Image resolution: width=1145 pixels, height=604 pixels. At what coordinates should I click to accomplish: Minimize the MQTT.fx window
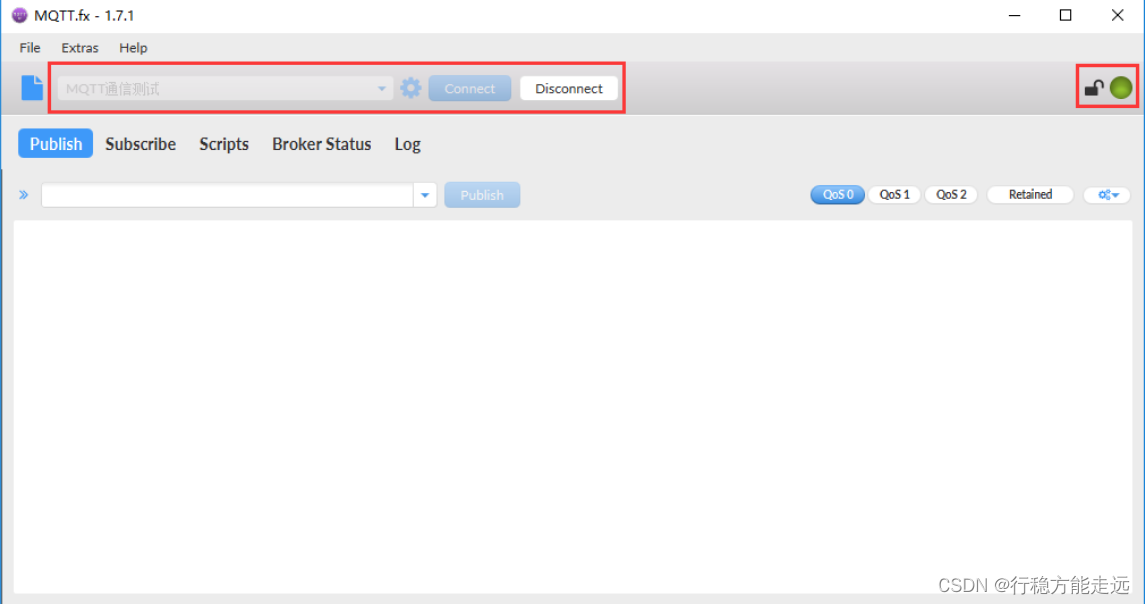(1014, 15)
